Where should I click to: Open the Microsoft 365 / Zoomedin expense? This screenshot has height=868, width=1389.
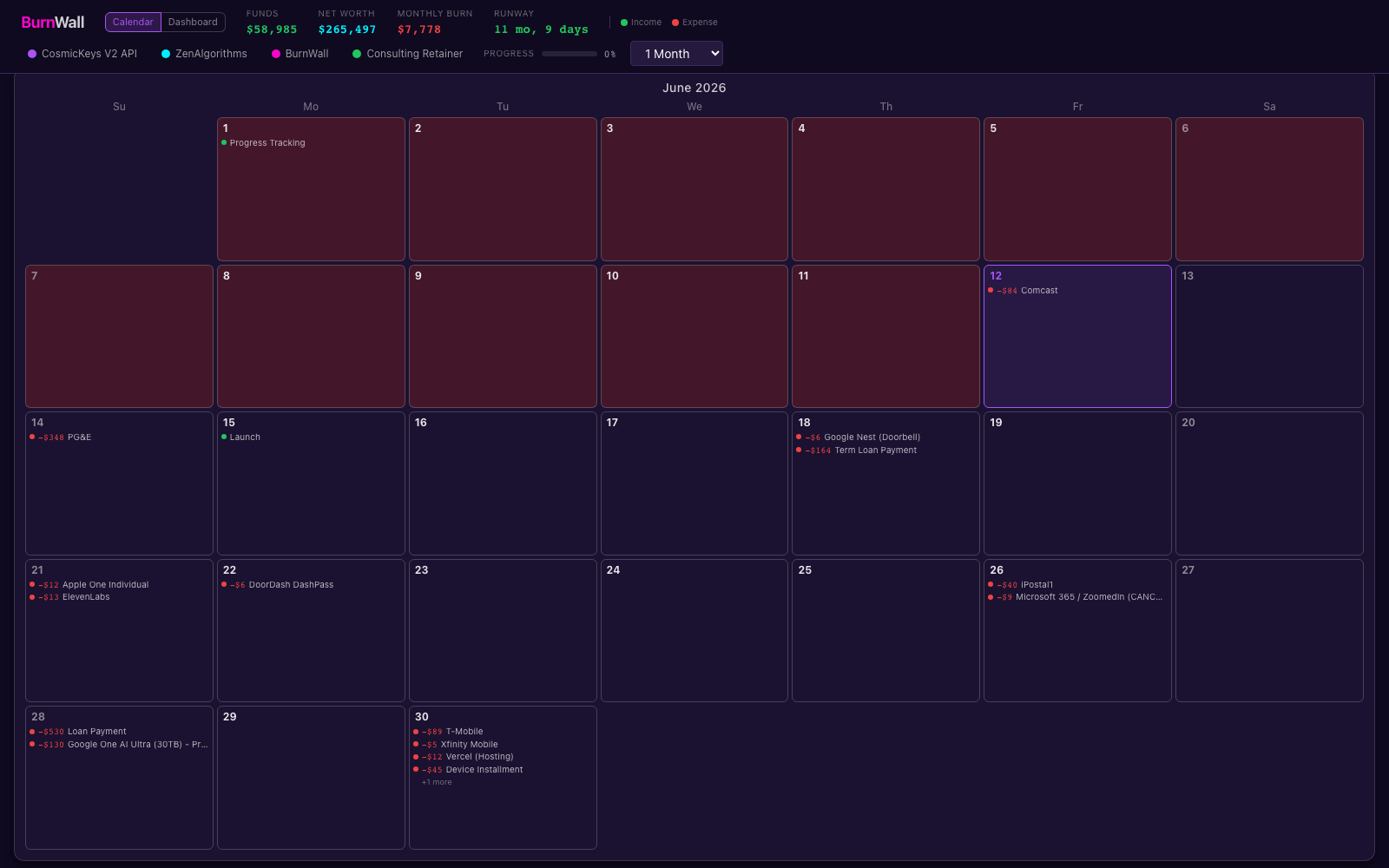(1076, 597)
